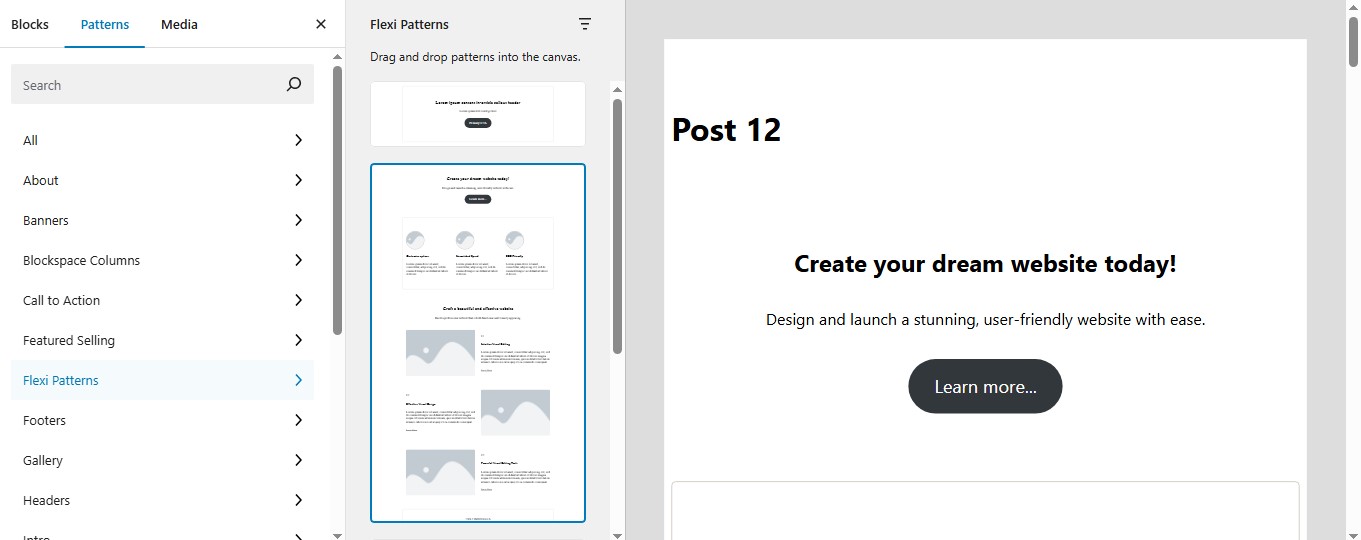Viewport: 1361px width, 540px height.
Task: Expand the Footers category chevron
Action: [x=298, y=420]
